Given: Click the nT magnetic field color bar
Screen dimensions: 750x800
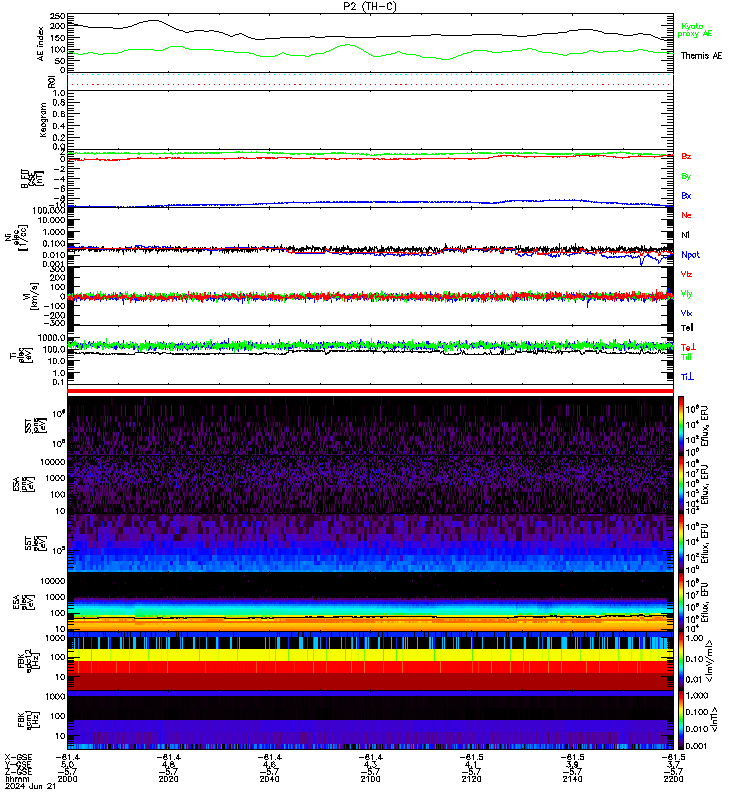Looking at the screenshot, I should point(681,719).
